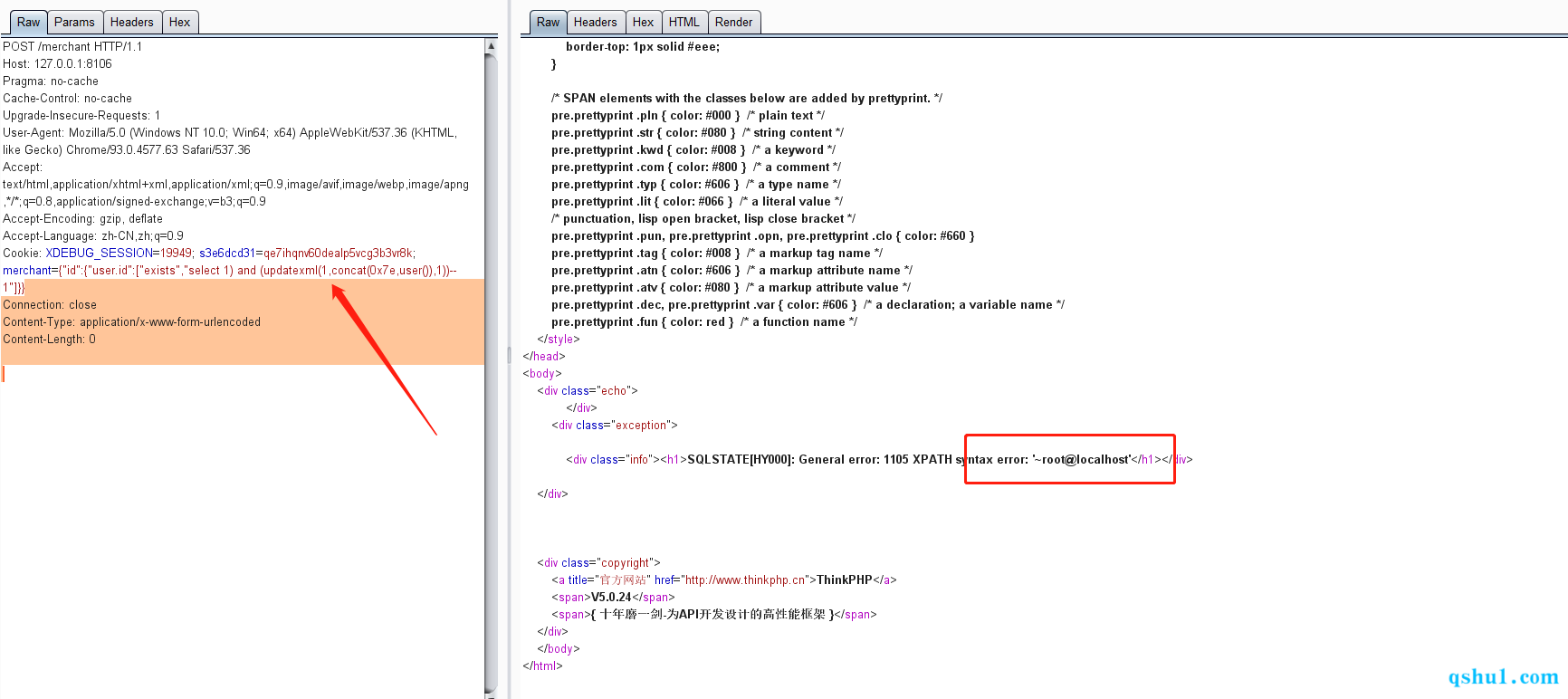Click the closing </html> tag
Viewport: 1568px width, 699px height.
tap(542, 665)
